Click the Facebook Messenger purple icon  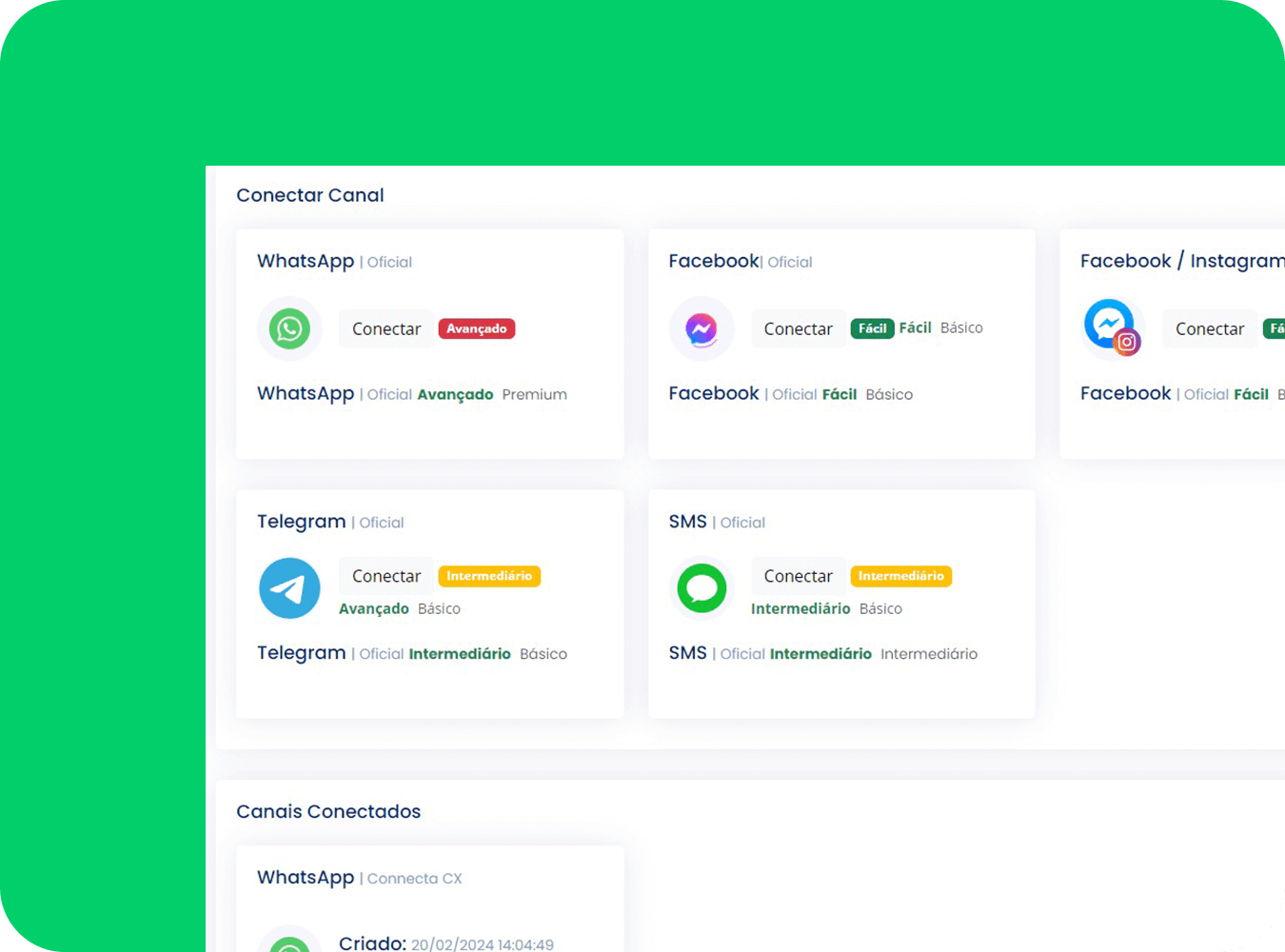coord(702,329)
